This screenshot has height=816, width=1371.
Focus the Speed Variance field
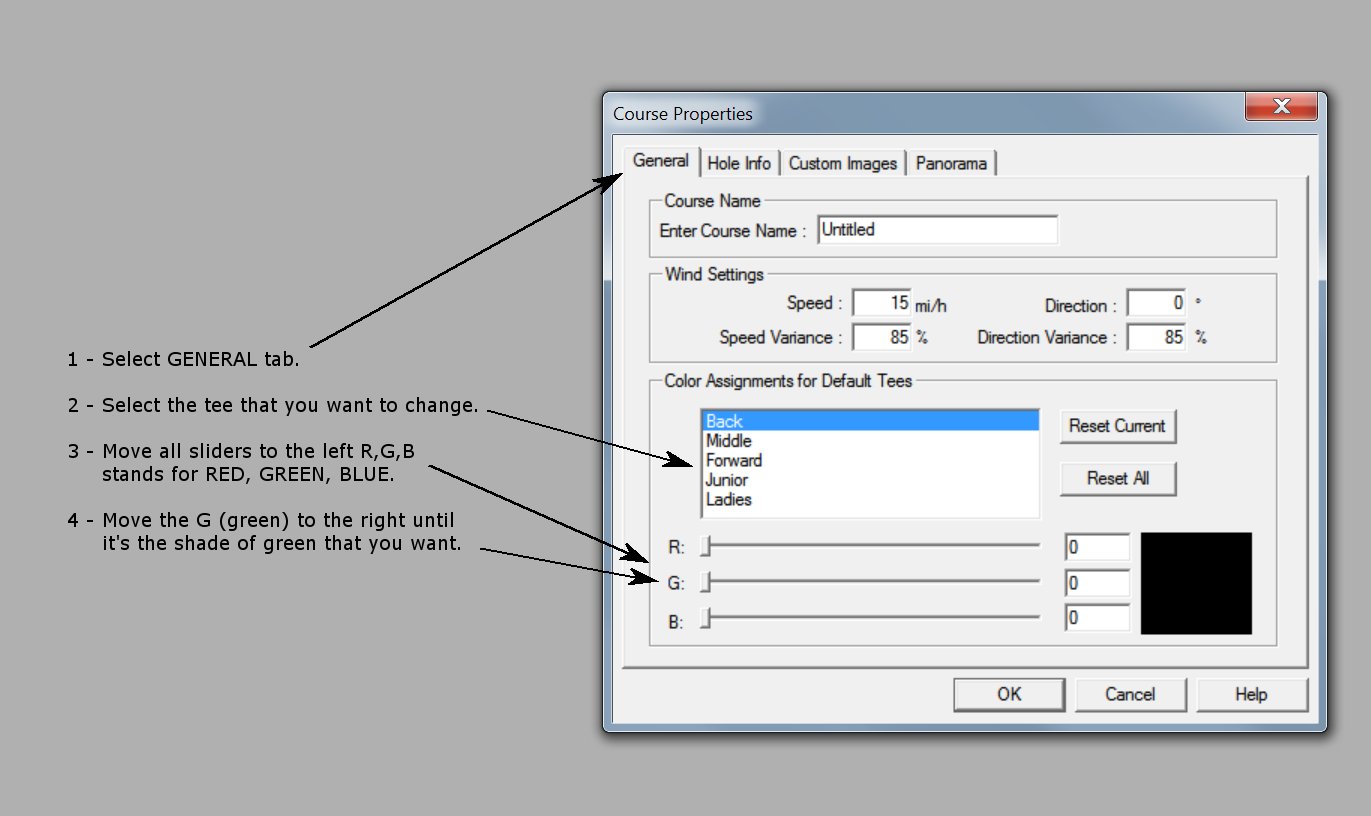point(881,338)
